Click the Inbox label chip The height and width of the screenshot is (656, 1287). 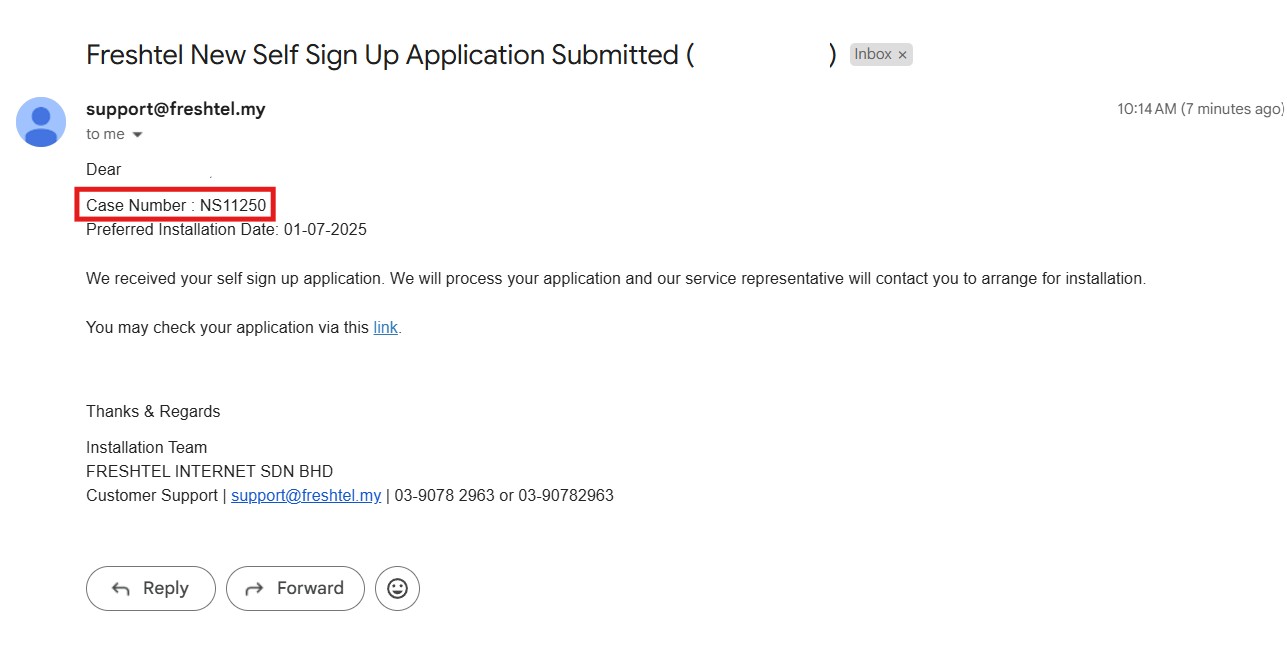pos(872,55)
